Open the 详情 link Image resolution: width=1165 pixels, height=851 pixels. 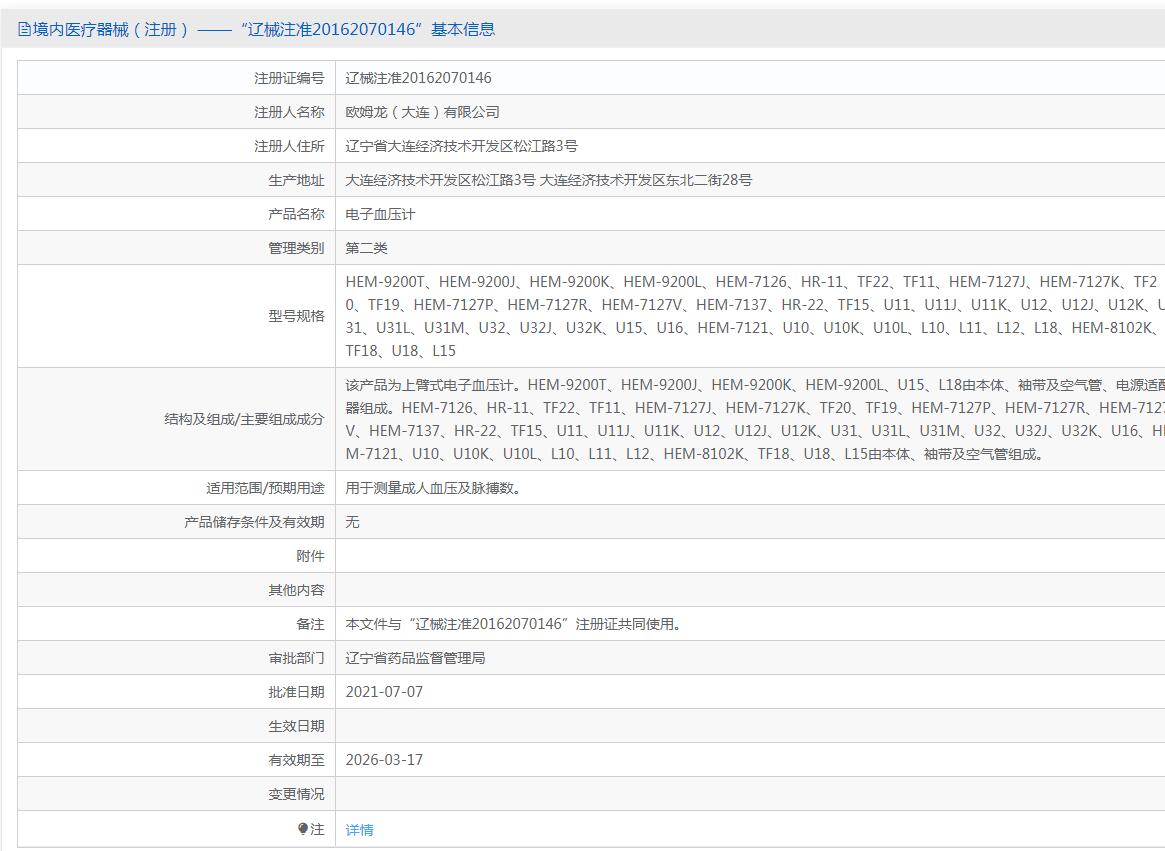click(360, 829)
